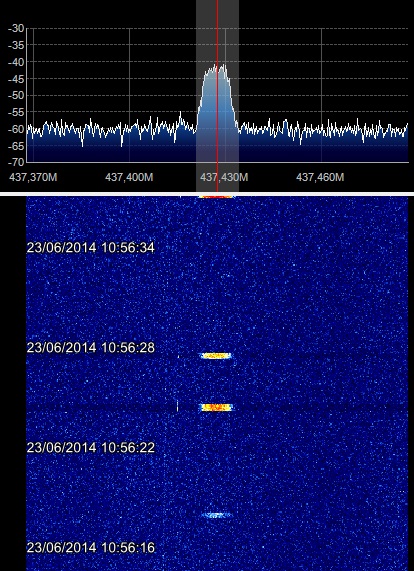Click the -30 dB scale label
Image resolution: width=414 pixels, height=571 pixels.
coord(16,28)
